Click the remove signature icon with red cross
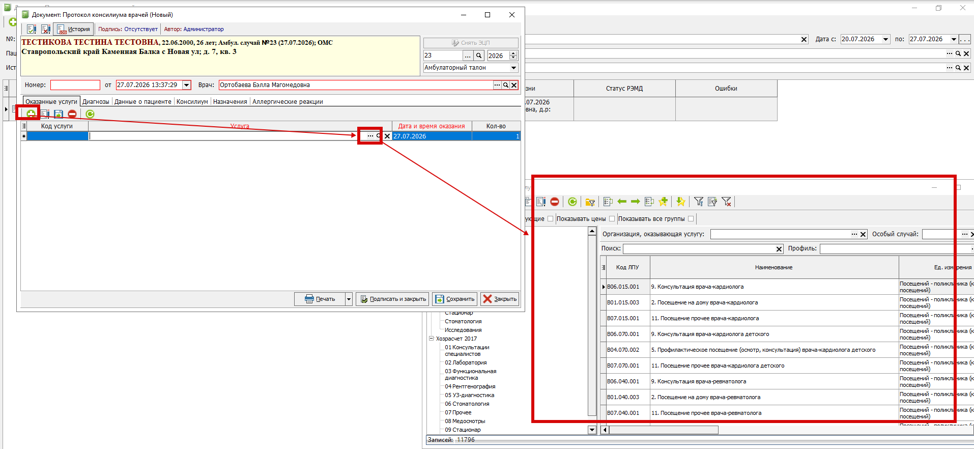974x449 pixels. click(x=45, y=29)
